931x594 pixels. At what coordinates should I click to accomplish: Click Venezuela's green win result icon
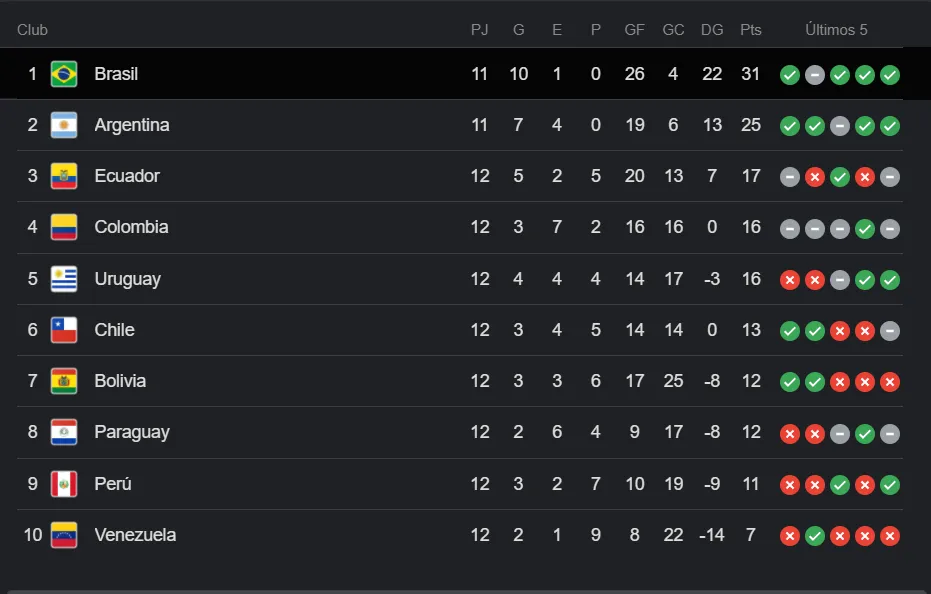[815, 536]
